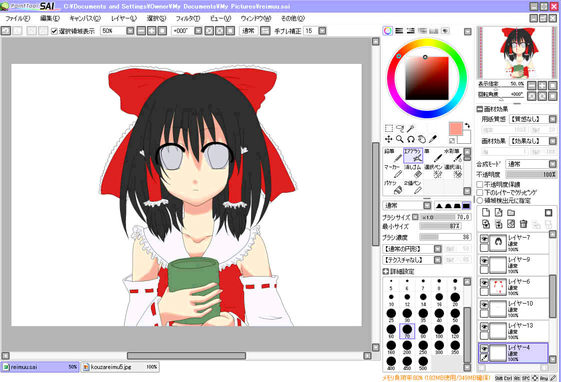The height and width of the screenshot is (382, 561).
Task: Pick the magic wand selection tool
Action: click(x=410, y=128)
